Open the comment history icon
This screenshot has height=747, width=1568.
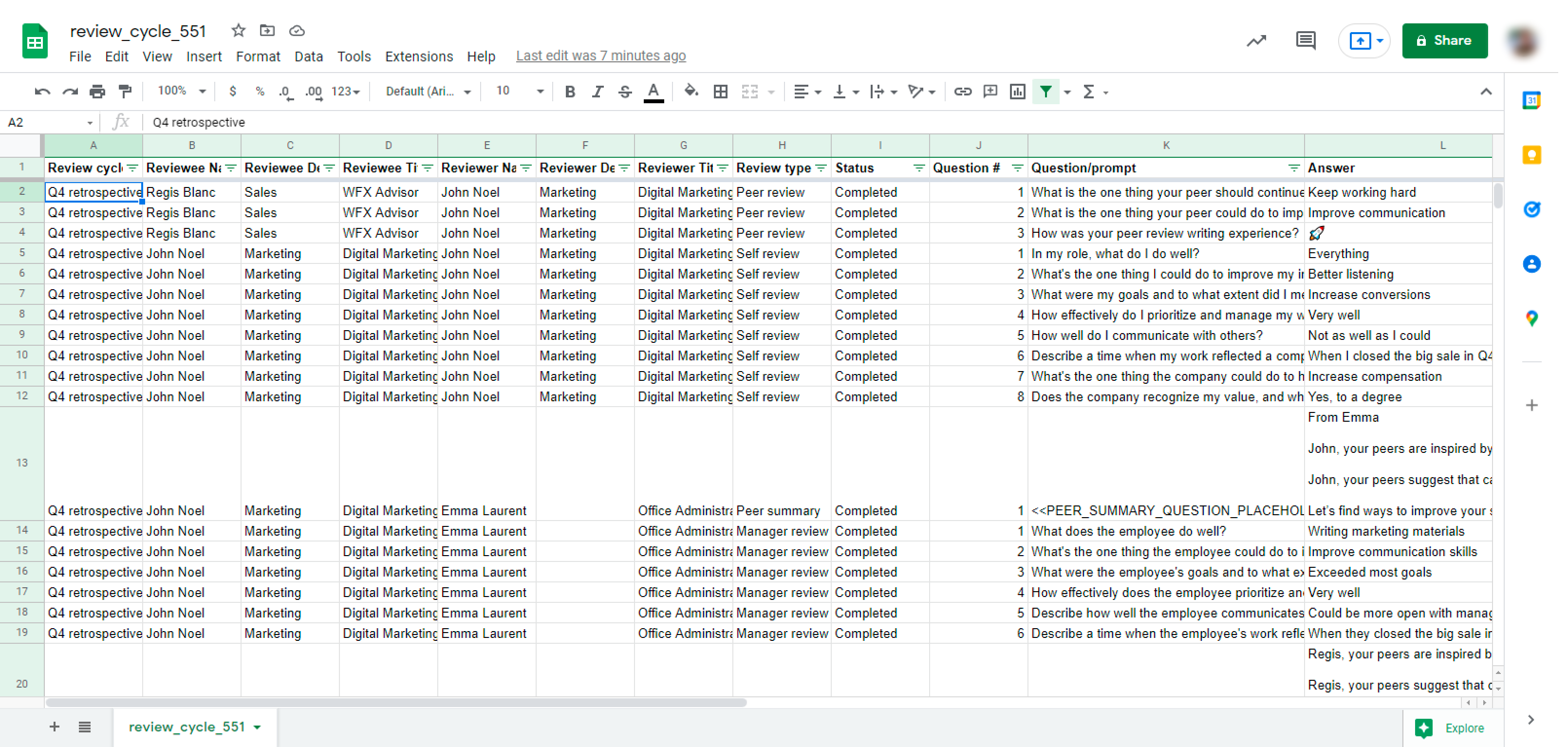point(1305,41)
